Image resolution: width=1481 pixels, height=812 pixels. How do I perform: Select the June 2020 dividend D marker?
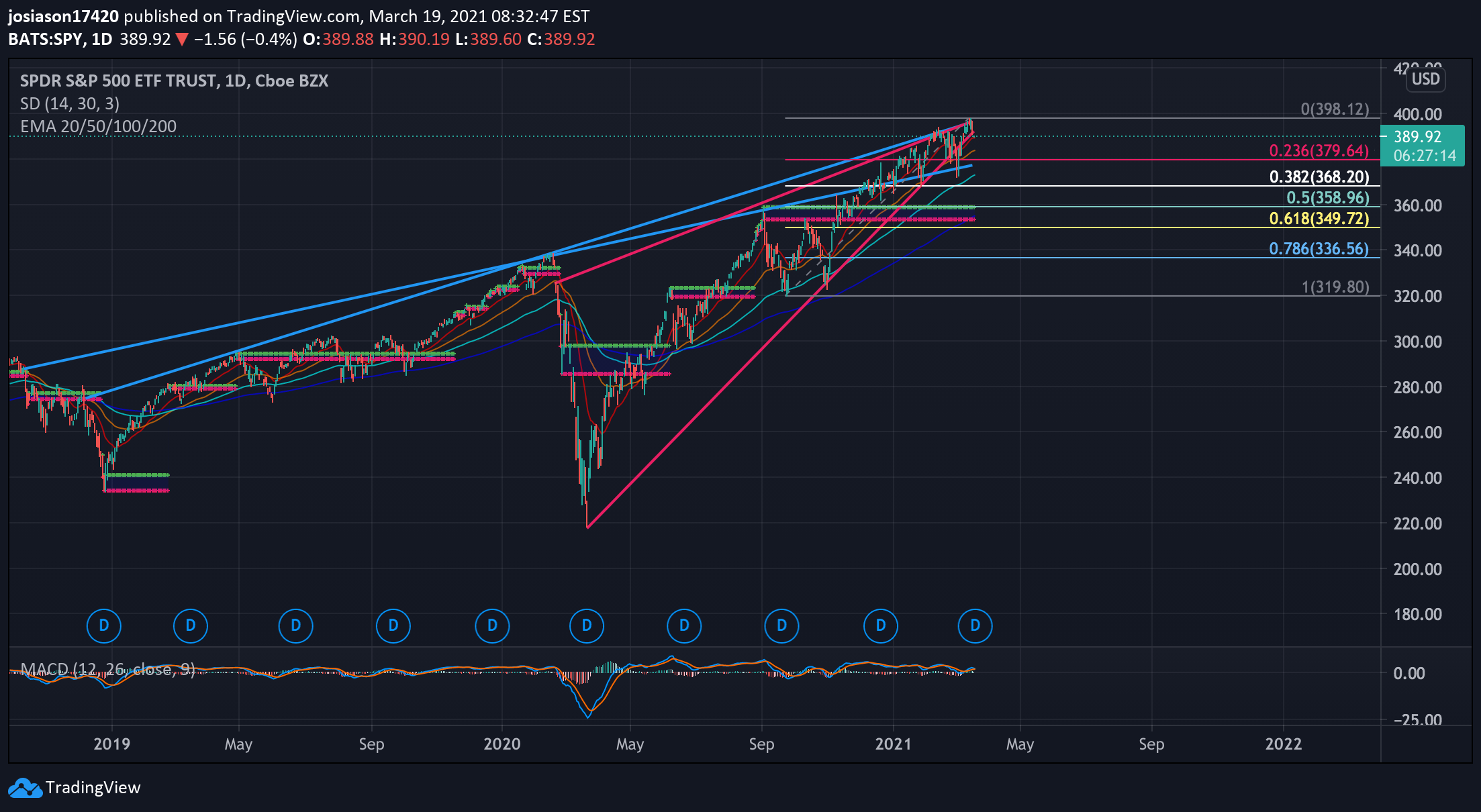coord(684,625)
